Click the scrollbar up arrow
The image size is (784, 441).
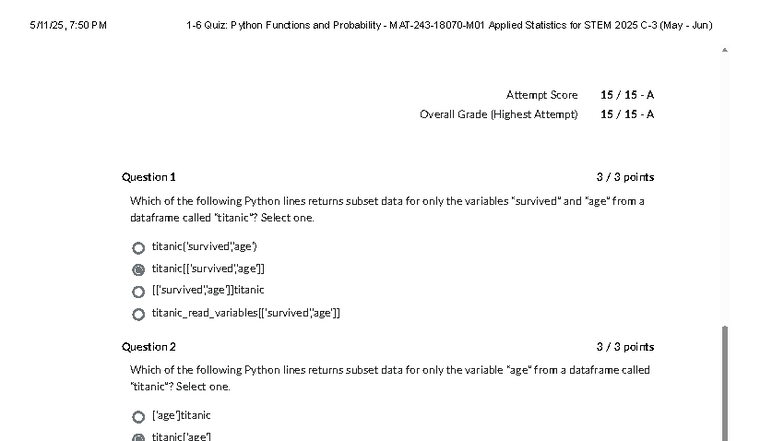coord(725,49)
